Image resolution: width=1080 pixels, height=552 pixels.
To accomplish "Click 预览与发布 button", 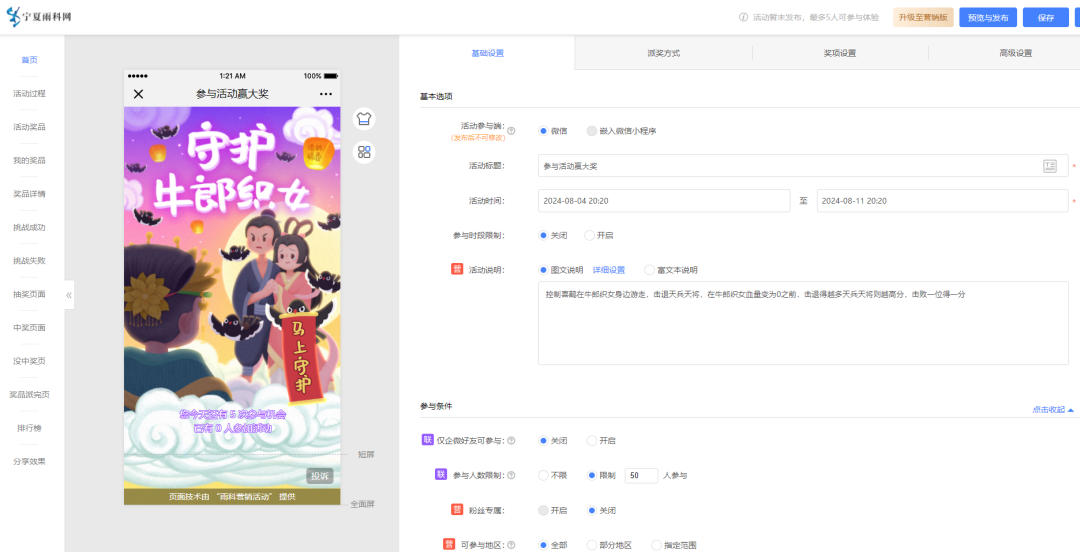I will [x=988, y=17].
